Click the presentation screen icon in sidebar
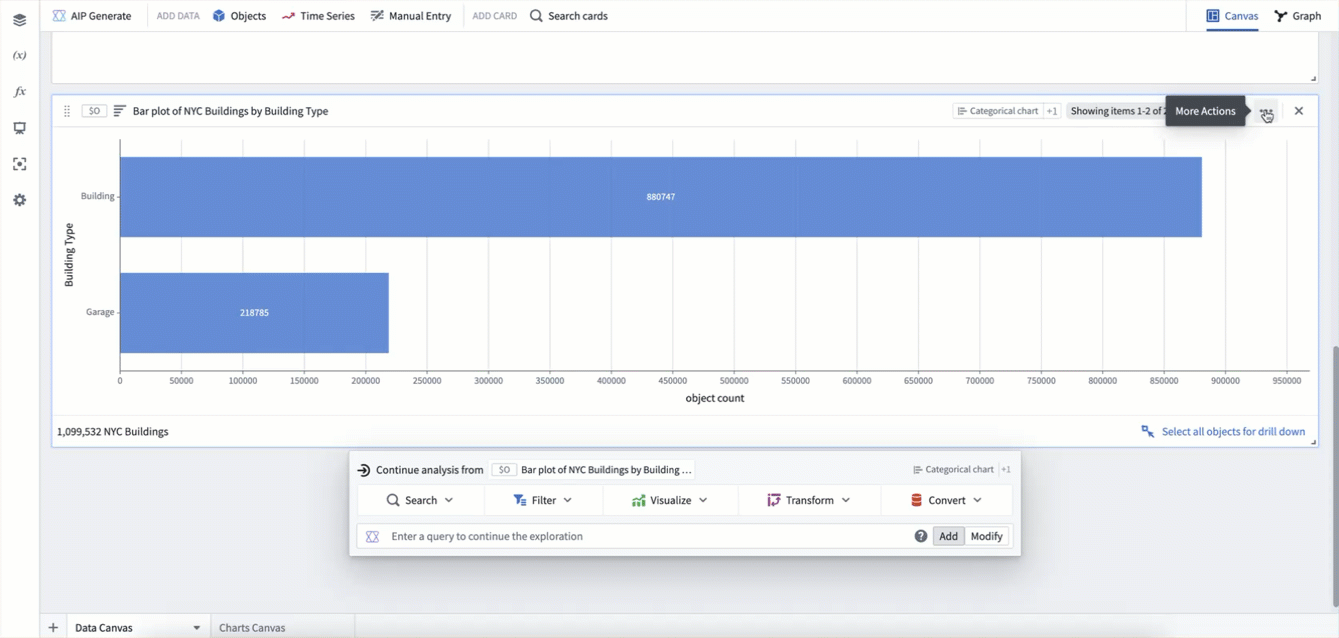 coord(19,128)
